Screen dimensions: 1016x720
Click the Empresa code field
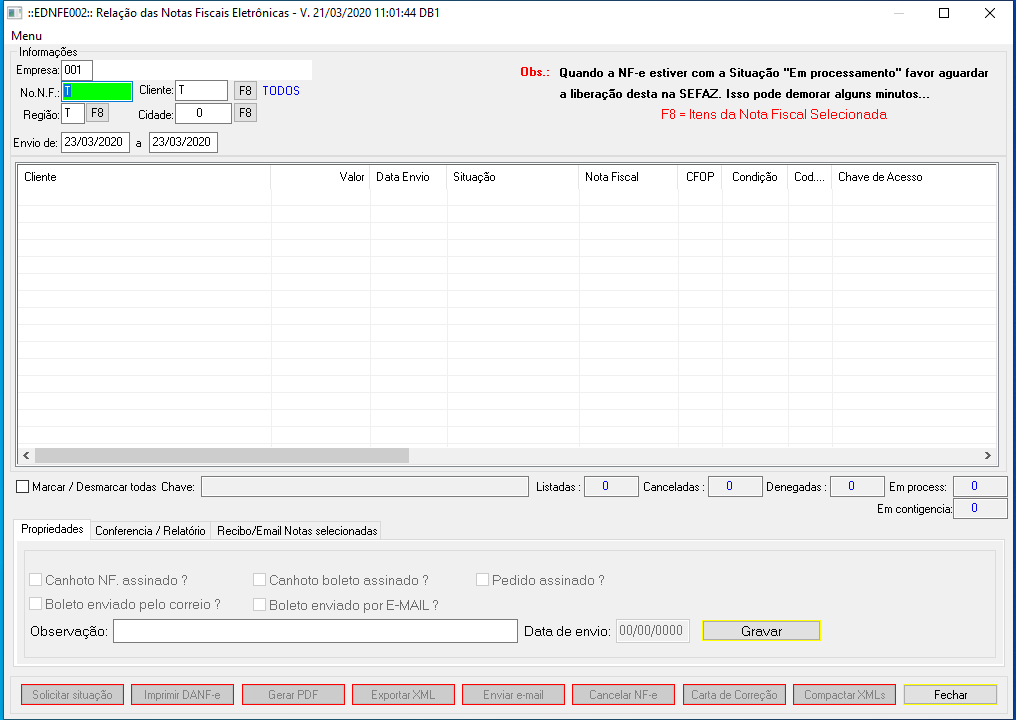click(77, 70)
